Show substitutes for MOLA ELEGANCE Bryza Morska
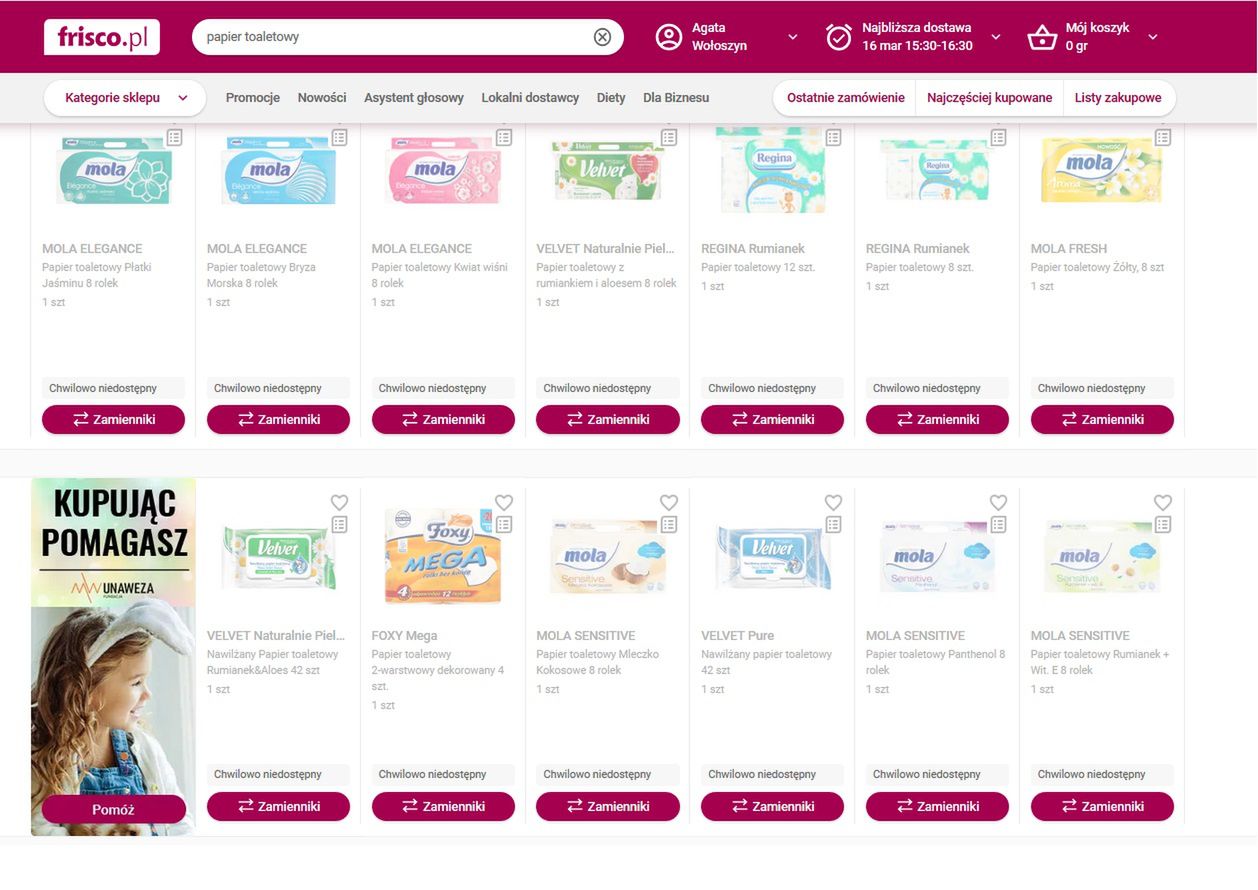Screen dimensions: 1258x890 [x=278, y=420]
